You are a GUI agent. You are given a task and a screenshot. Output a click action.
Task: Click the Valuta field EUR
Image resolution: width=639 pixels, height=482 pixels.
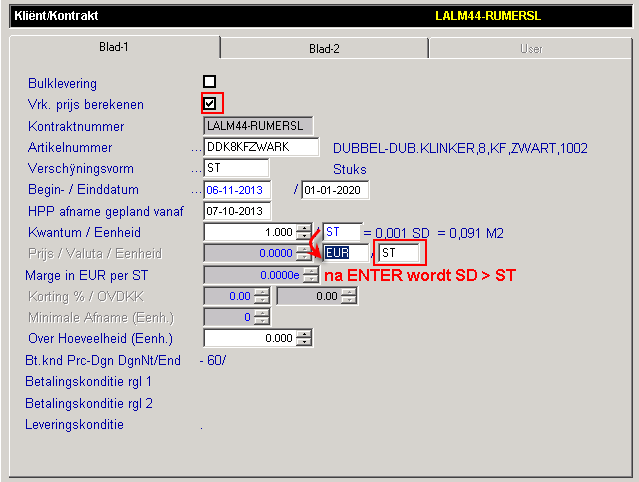click(346, 253)
